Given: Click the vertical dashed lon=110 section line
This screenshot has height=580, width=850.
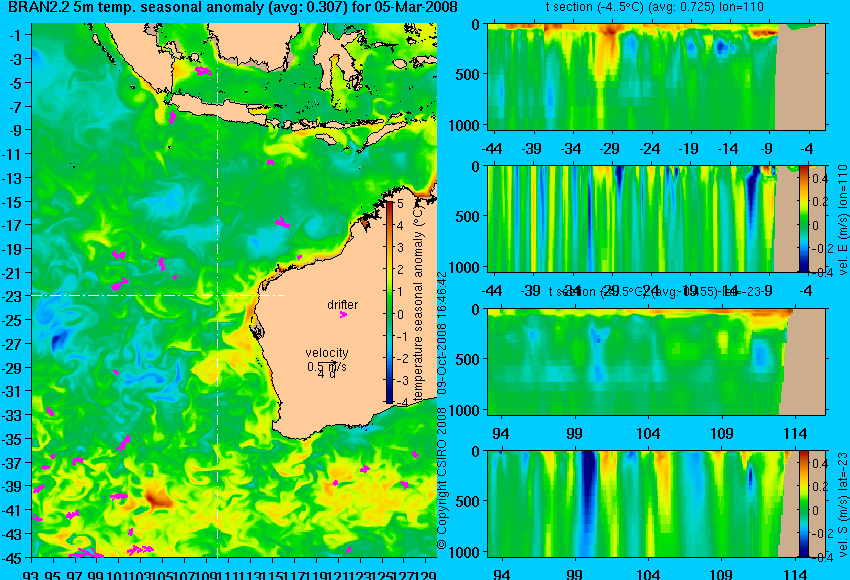Looking at the screenshot, I should point(217,290).
